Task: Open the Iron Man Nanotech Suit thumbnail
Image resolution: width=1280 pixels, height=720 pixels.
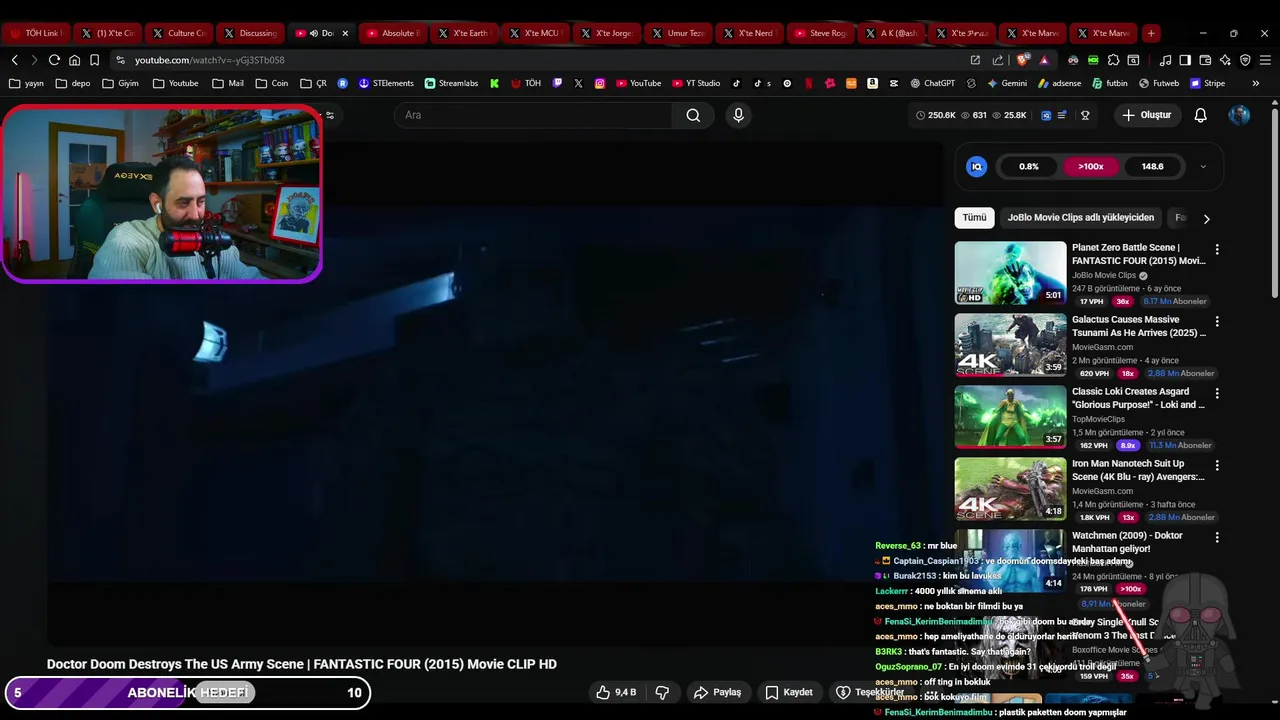Action: [1010, 488]
